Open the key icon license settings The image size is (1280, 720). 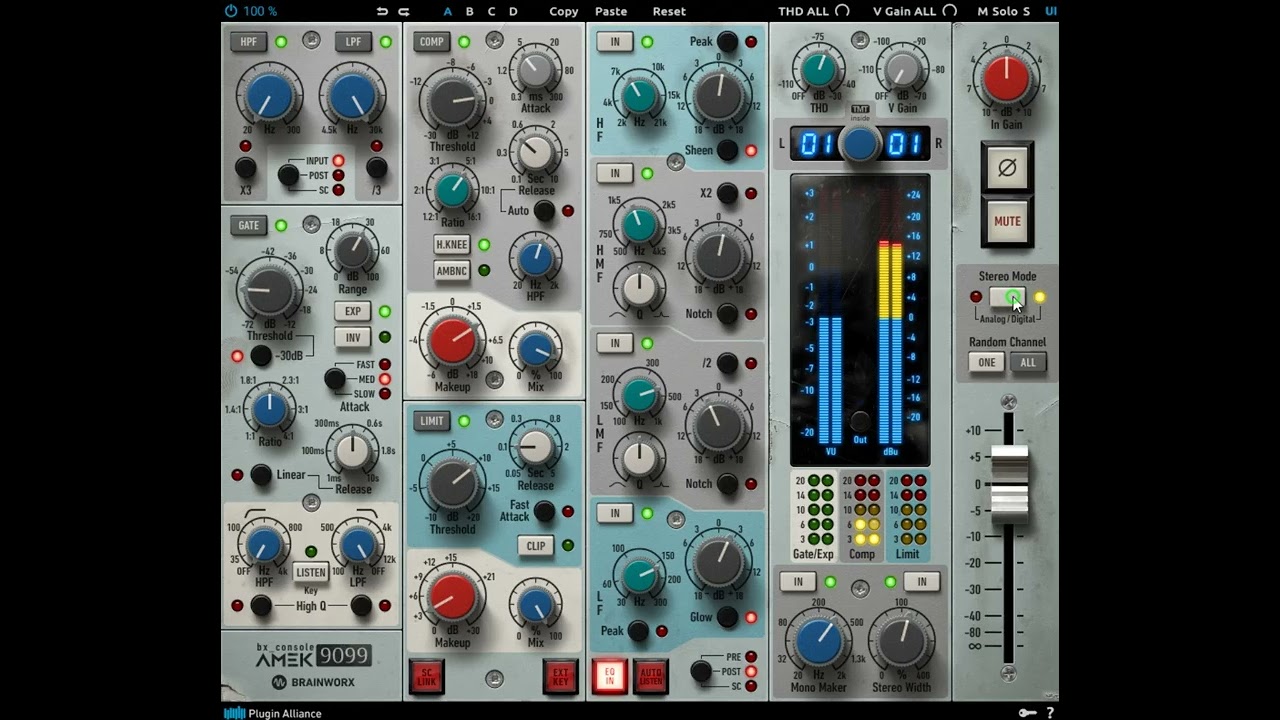(1027, 712)
